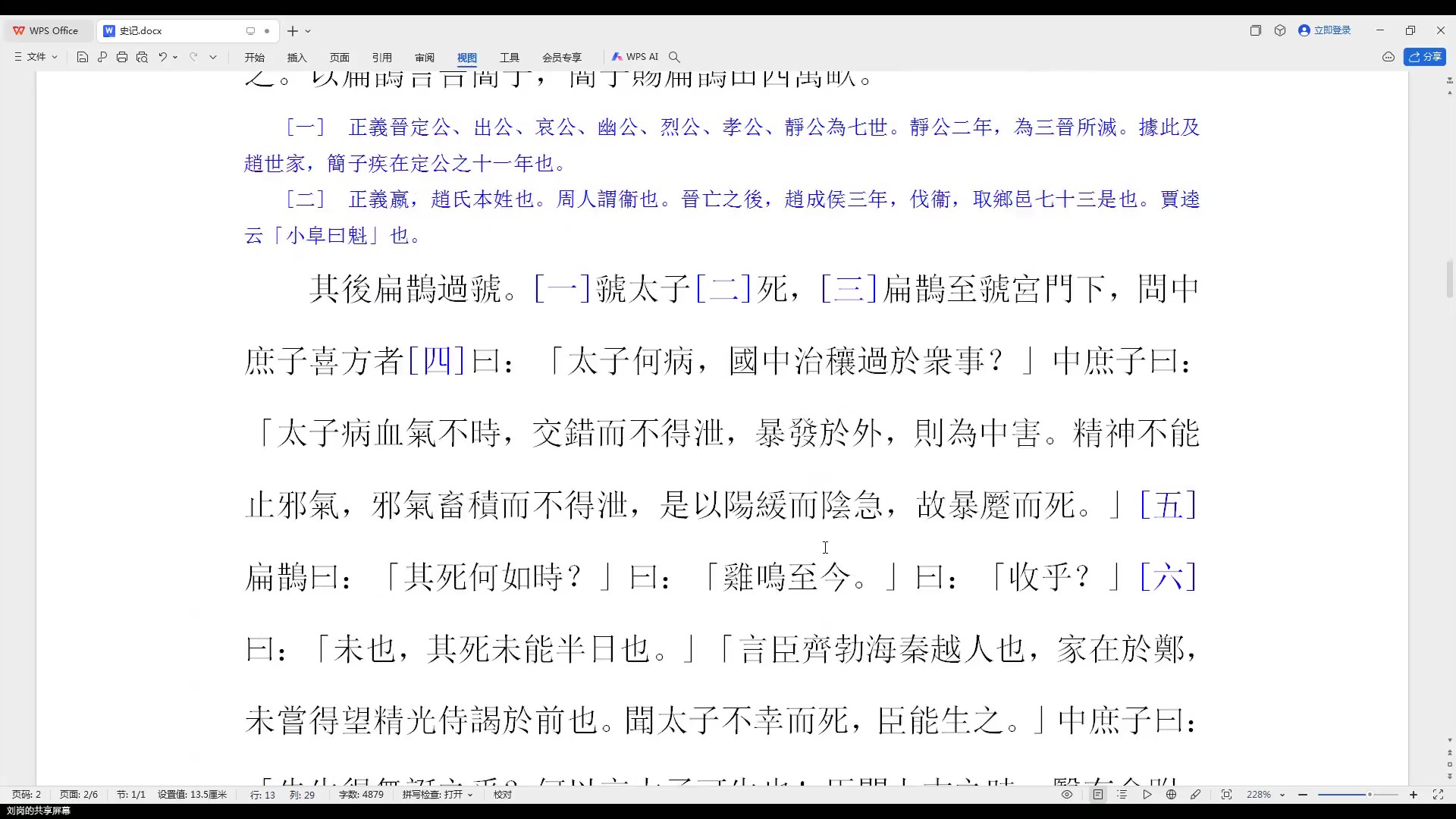Image resolution: width=1456 pixels, height=819 pixels.
Task: Click the export/output icon beside Save
Action: tap(102, 57)
